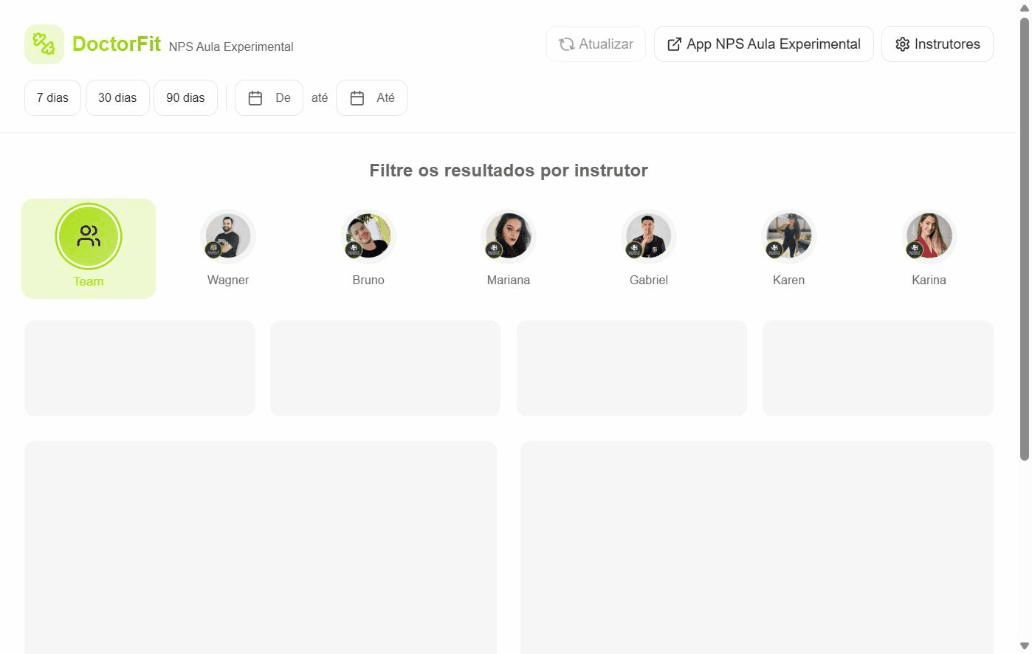
Task: Filter by instructor Gabriel
Action: [x=648, y=236]
